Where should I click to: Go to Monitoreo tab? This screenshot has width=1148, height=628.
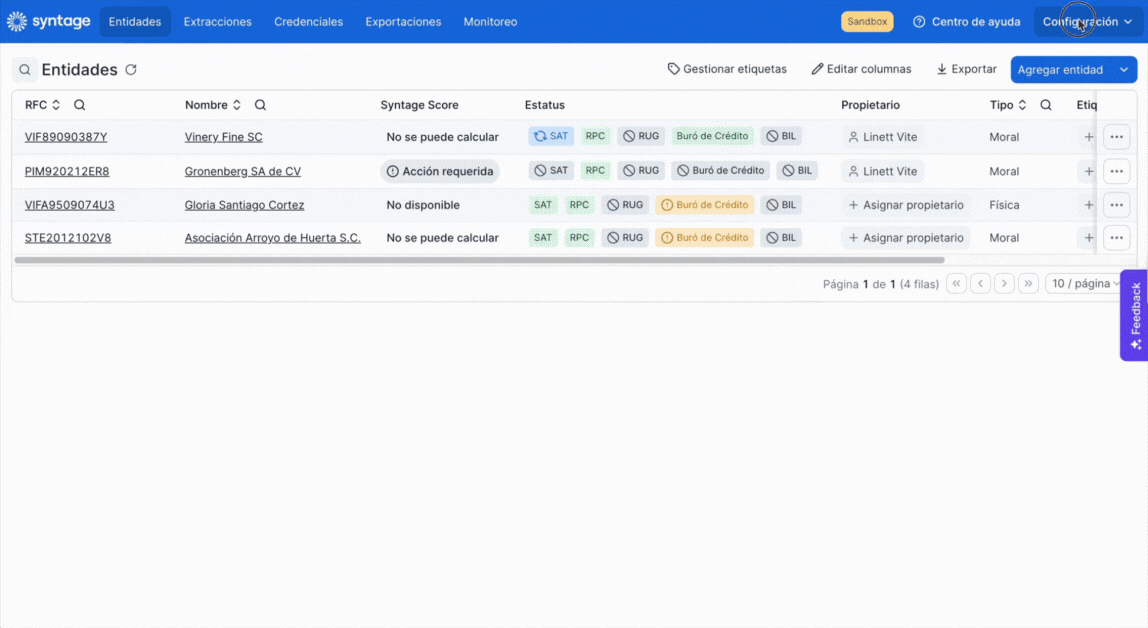pyautogui.click(x=490, y=21)
